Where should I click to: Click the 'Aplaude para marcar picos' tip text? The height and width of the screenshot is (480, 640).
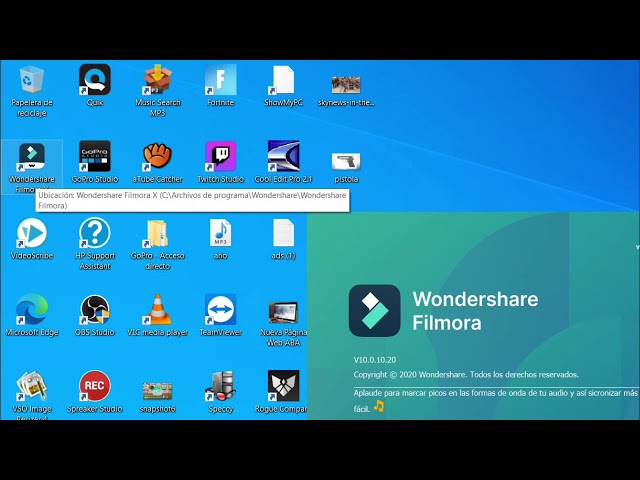point(496,400)
